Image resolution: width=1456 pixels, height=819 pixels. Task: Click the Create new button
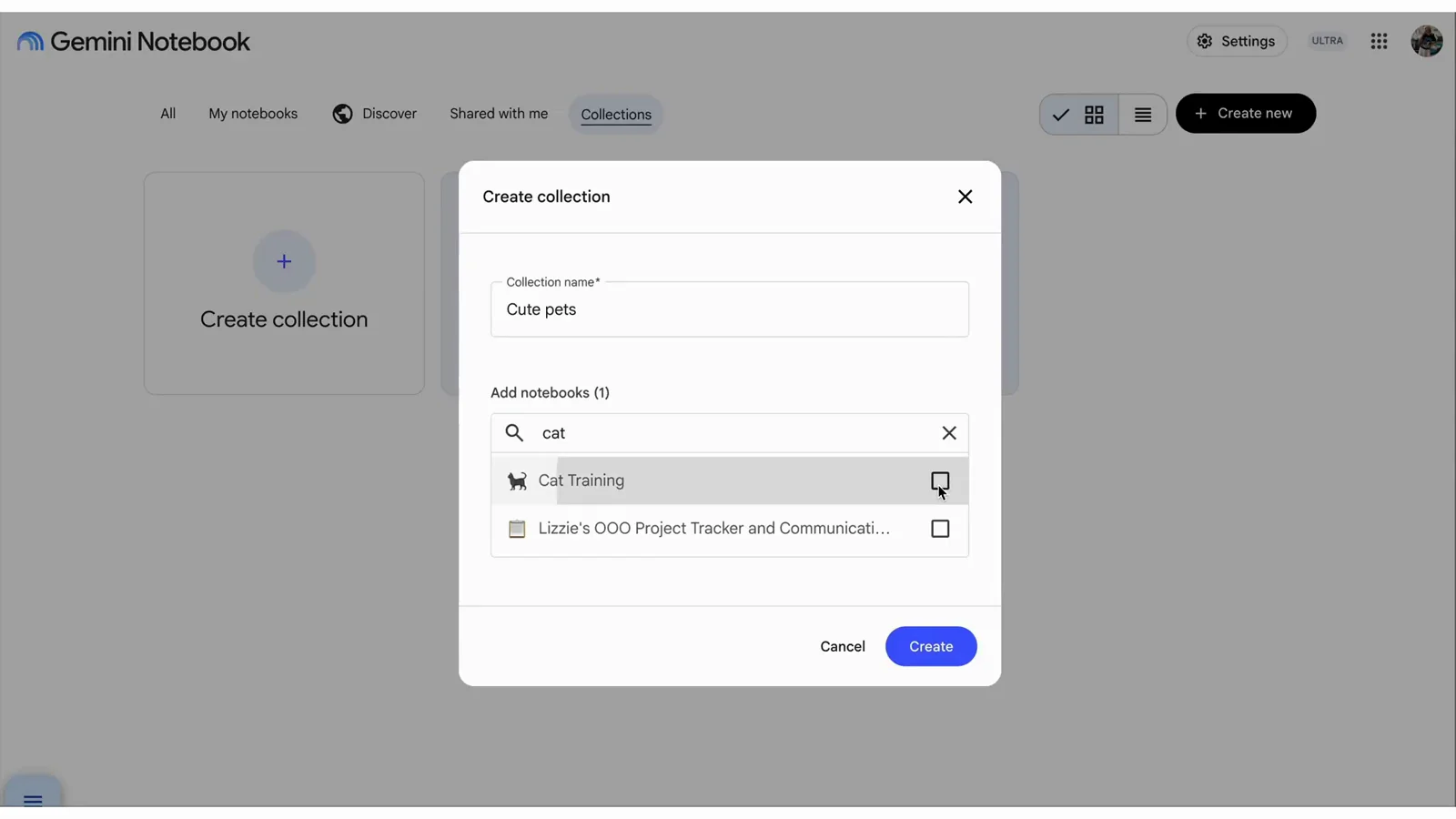pos(1245,114)
